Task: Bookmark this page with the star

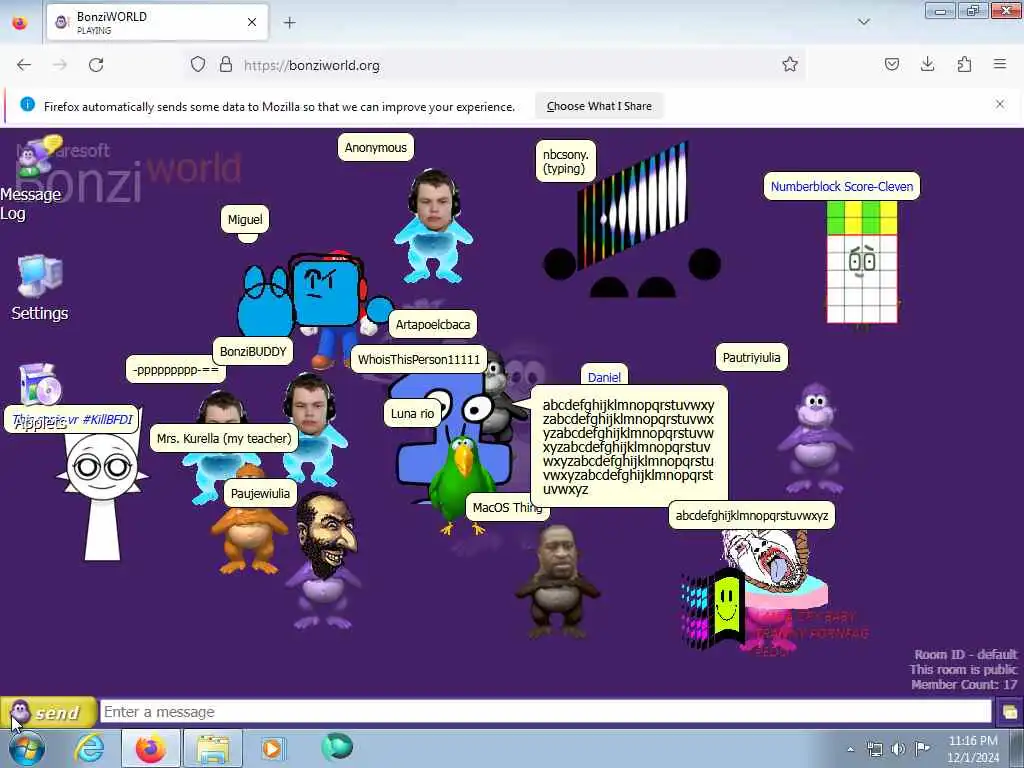Action: tap(790, 64)
